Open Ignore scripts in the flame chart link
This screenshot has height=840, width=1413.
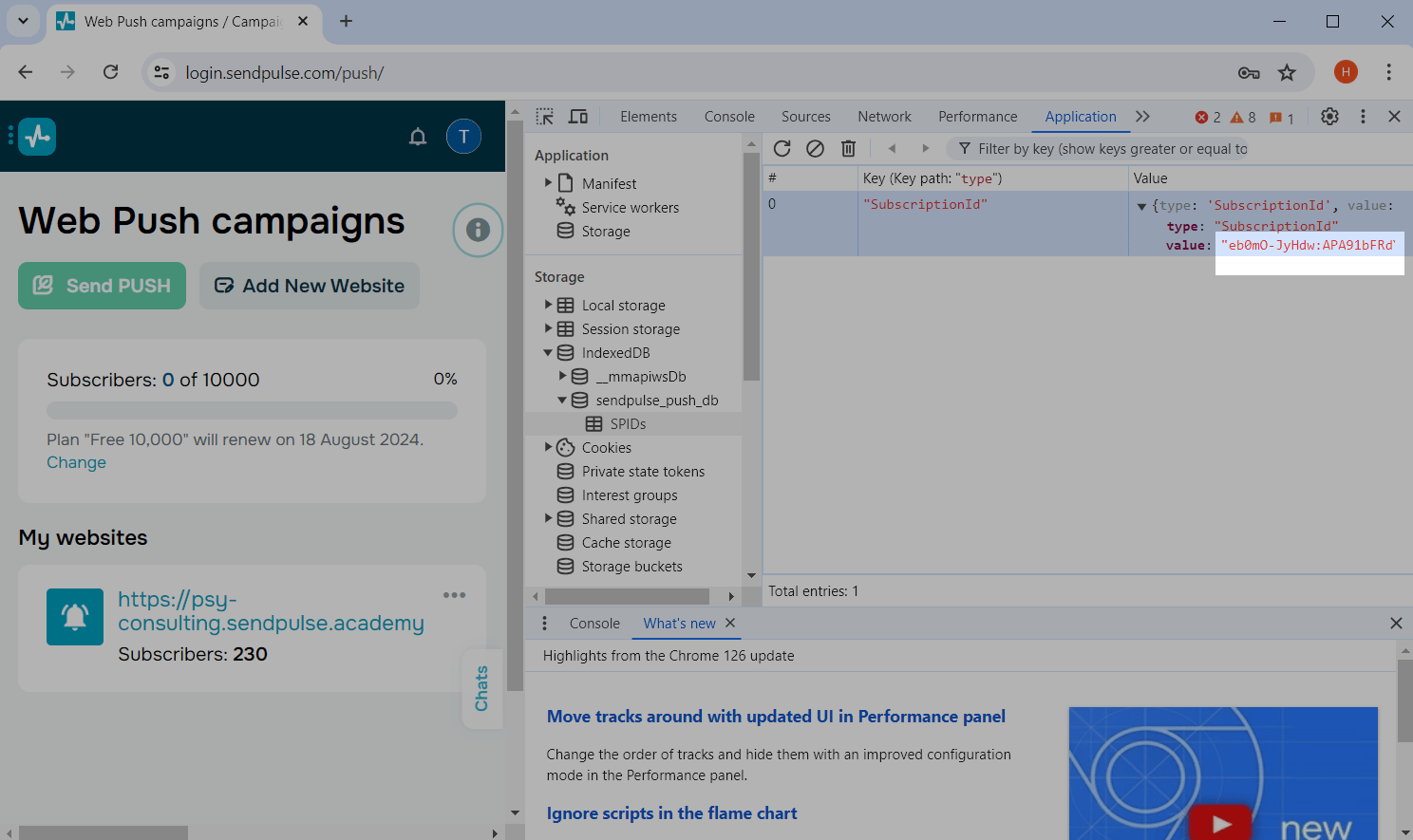[671, 813]
